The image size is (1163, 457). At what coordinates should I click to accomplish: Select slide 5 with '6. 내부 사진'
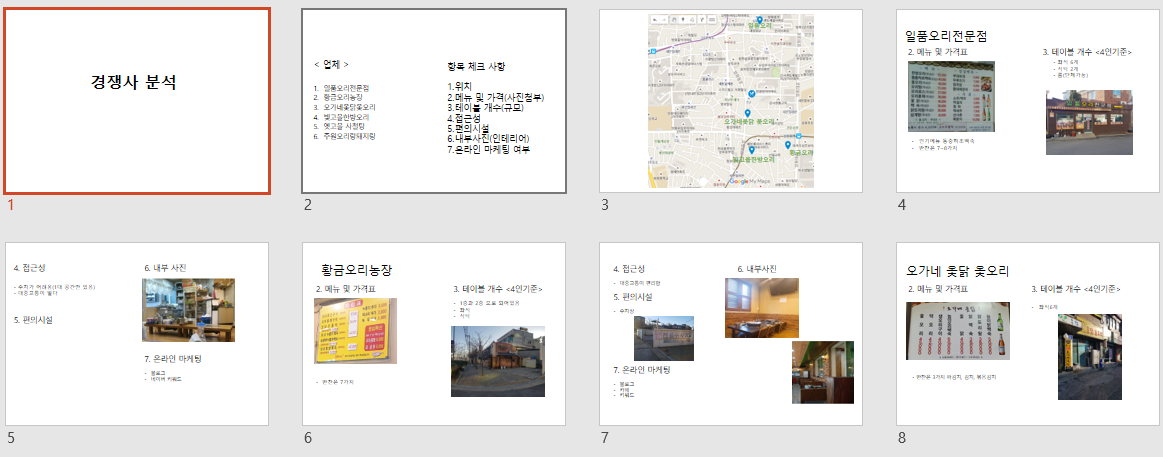137,334
